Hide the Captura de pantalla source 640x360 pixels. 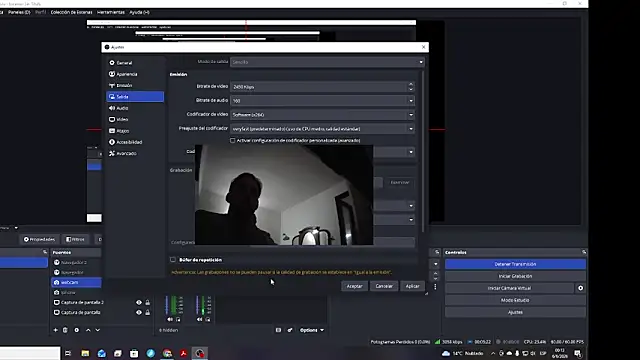click(x=139, y=312)
